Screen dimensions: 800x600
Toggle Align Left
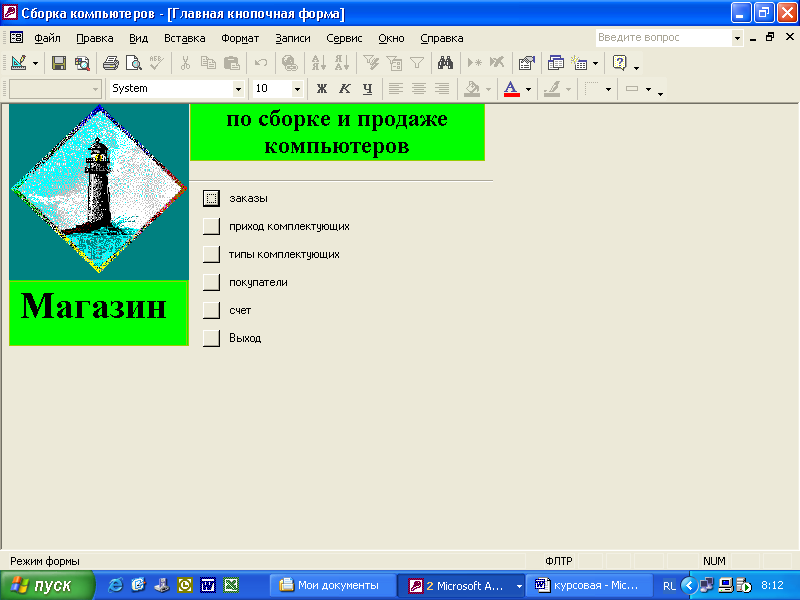(395, 89)
